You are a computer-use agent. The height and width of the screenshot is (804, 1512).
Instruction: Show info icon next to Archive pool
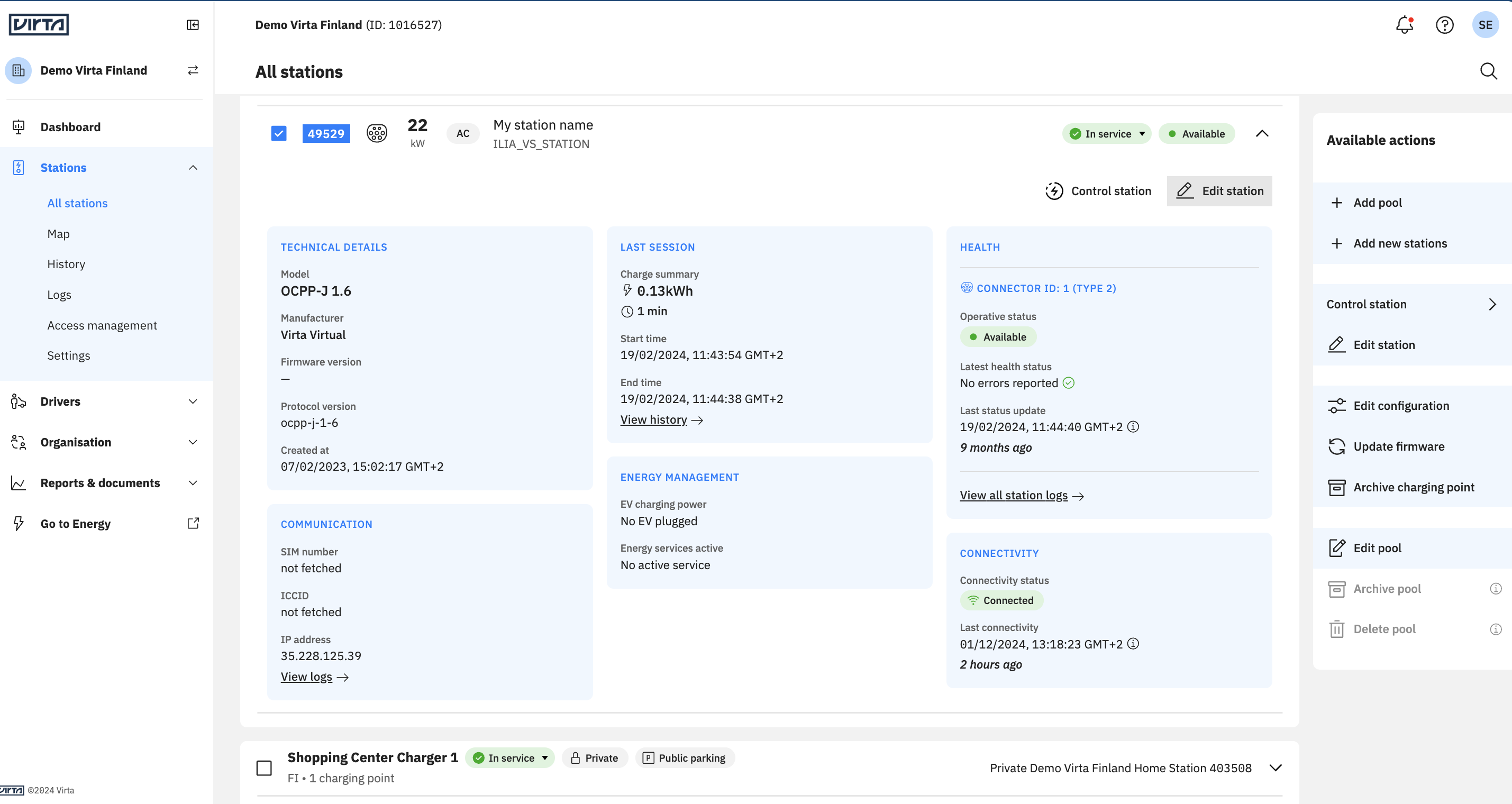point(1496,589)
